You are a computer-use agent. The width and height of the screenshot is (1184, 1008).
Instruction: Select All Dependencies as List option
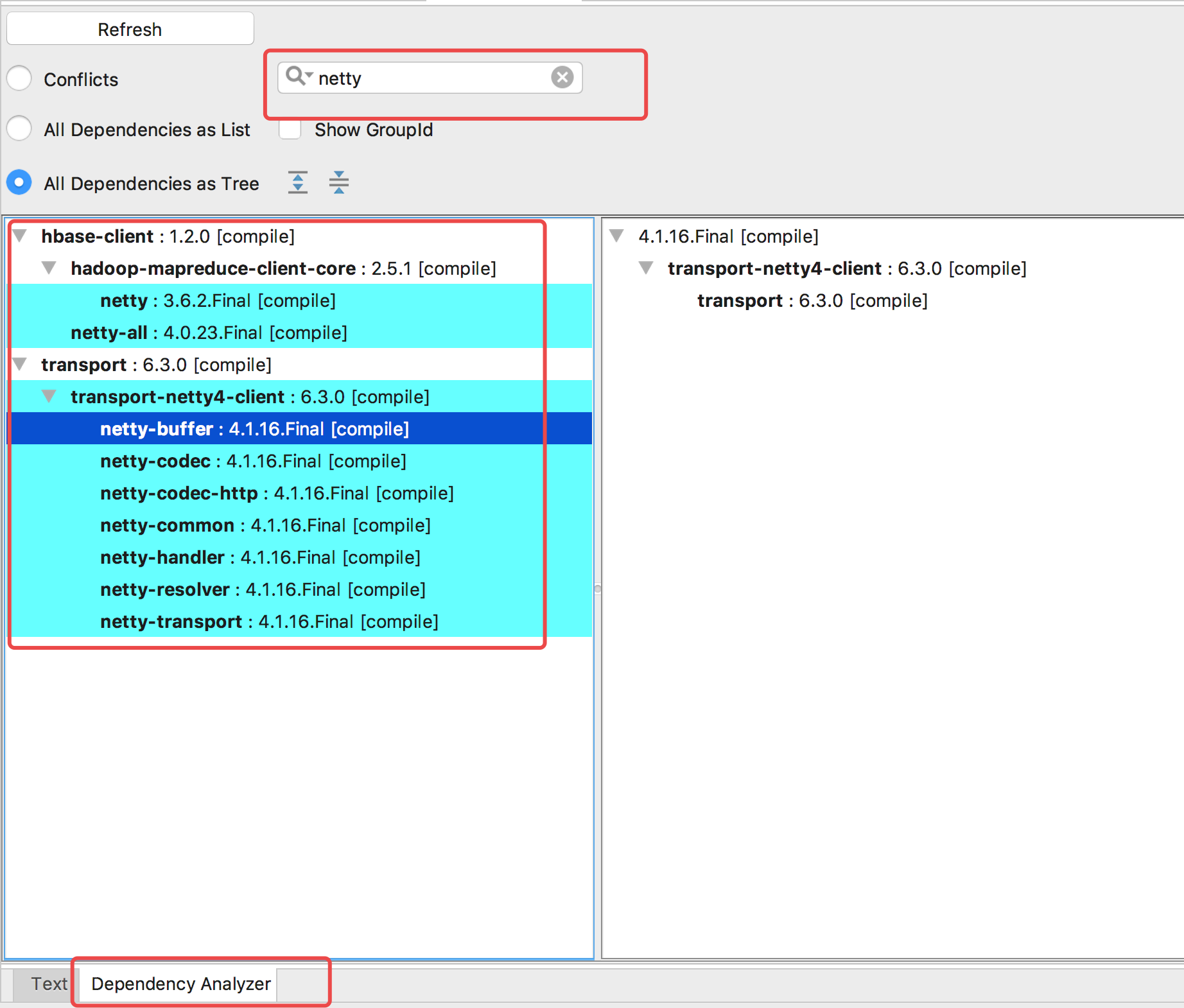(19, 128)
